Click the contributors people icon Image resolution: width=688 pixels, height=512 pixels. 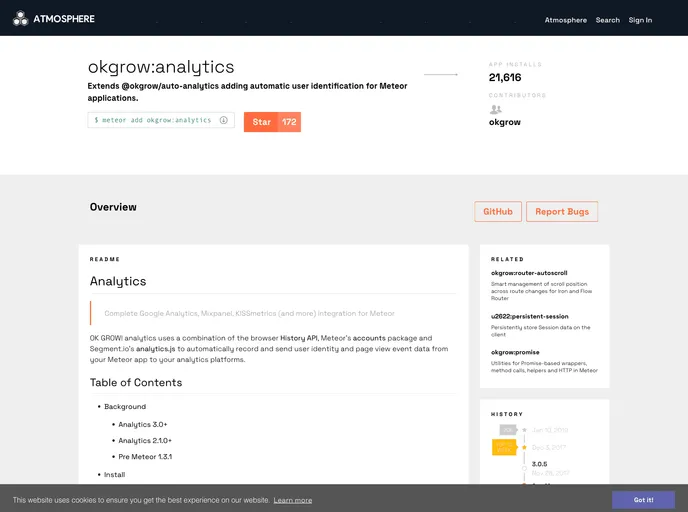tap(495, 109)
